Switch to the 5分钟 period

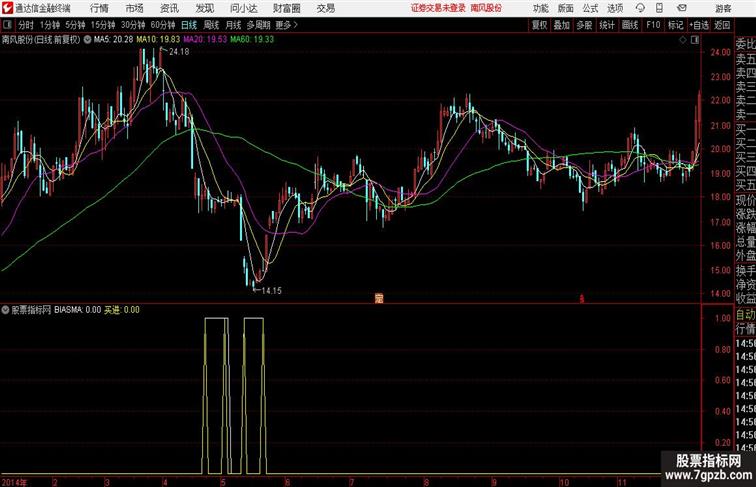(x=75, y=25)
